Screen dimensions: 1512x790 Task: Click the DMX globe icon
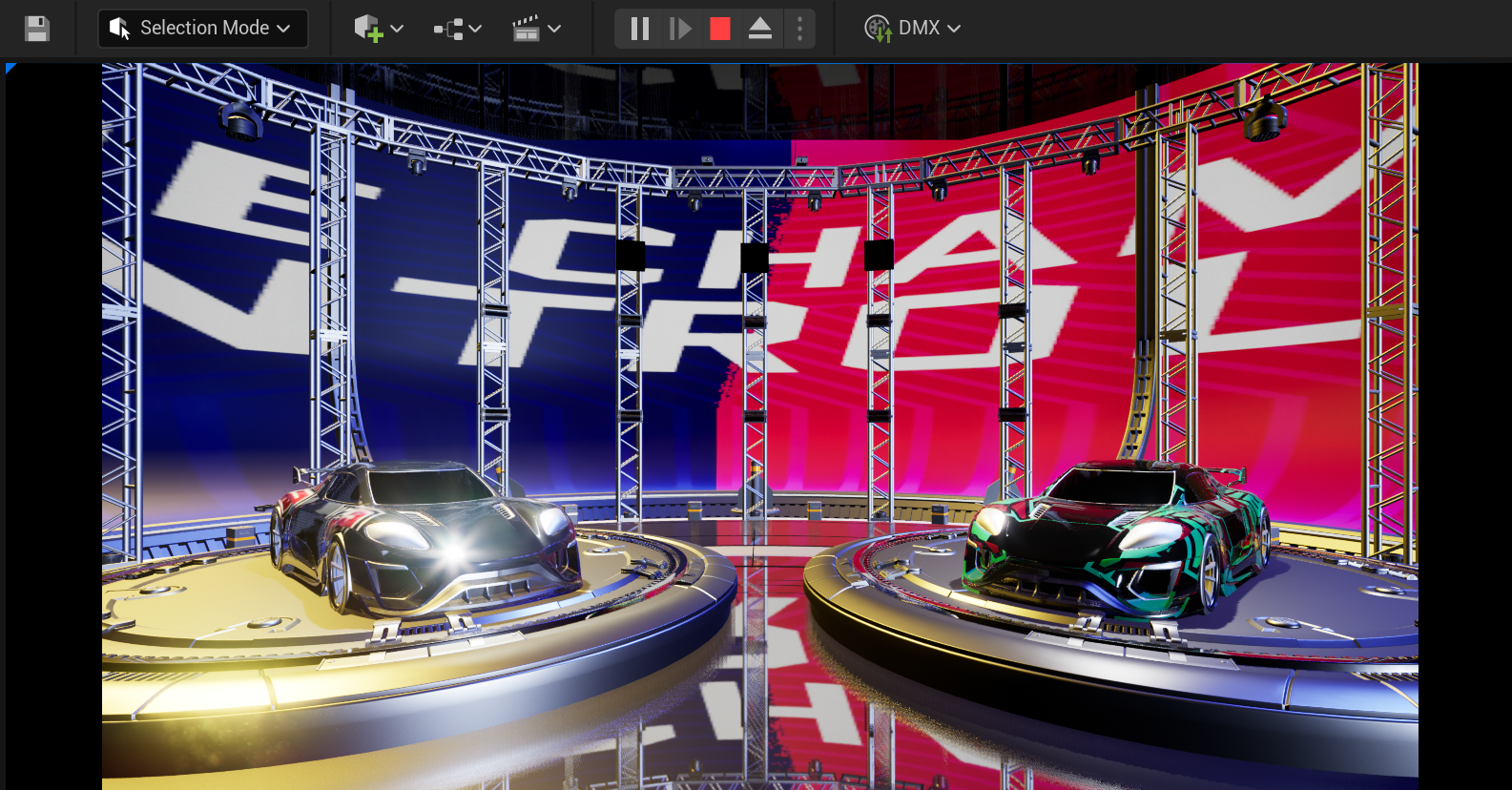point(878,29)
